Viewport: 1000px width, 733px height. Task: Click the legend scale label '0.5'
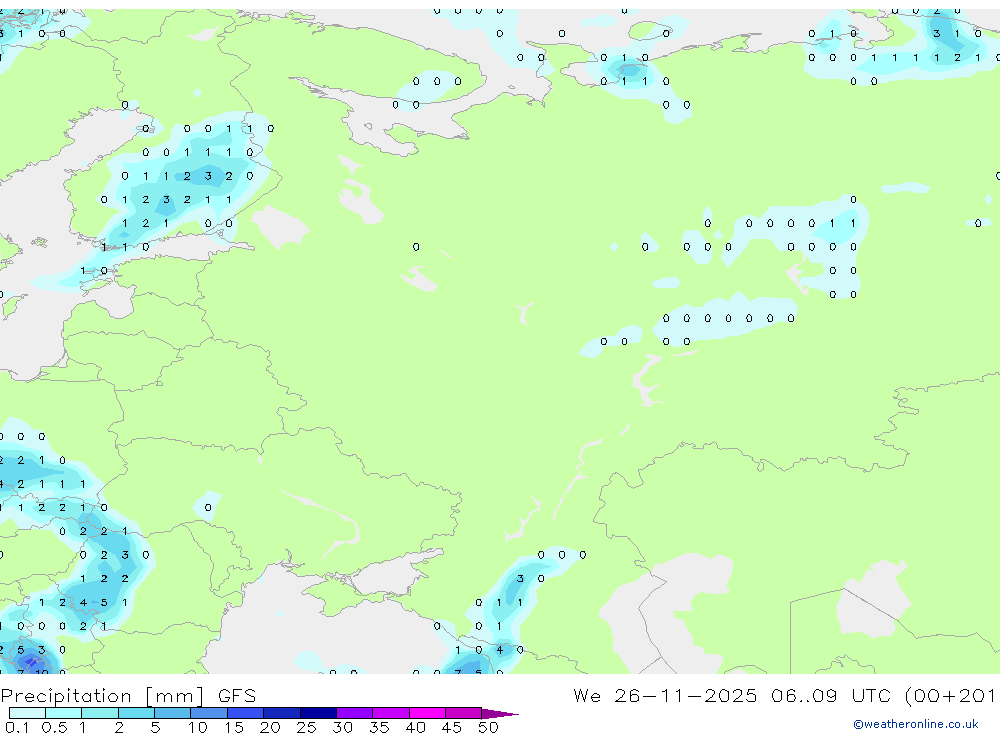click(54, 727)
